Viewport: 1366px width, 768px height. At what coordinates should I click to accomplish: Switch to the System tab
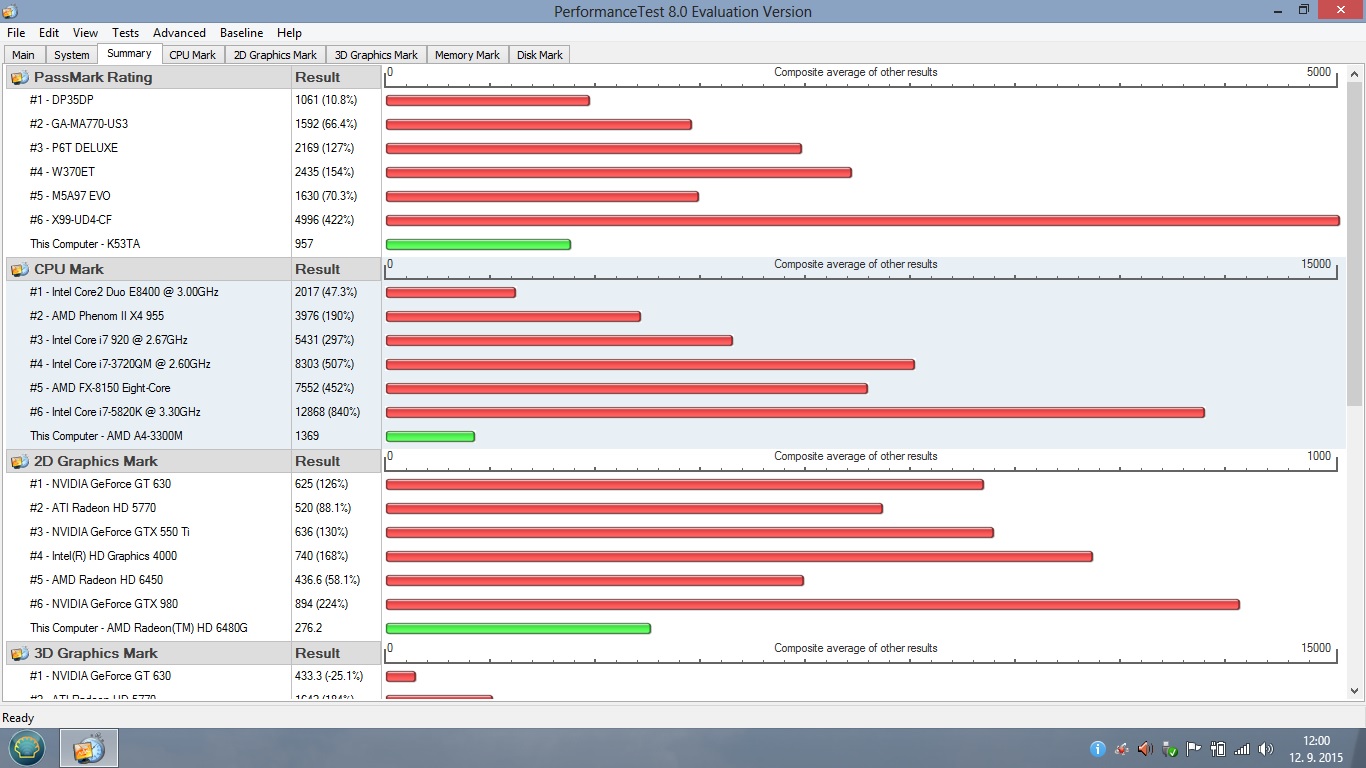[x=72, y=55]
